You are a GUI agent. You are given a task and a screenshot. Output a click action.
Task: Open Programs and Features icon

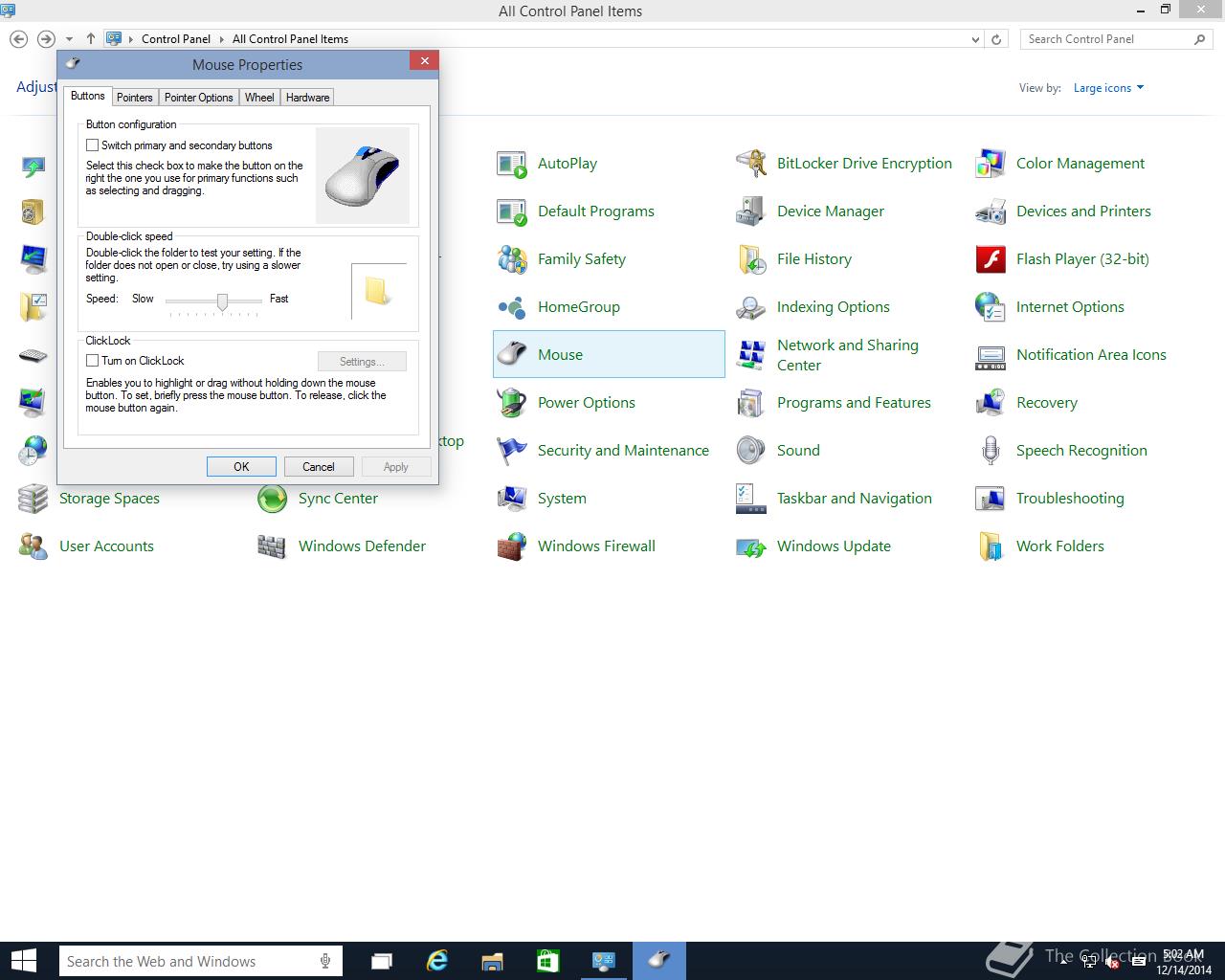(x=751, y=403)
